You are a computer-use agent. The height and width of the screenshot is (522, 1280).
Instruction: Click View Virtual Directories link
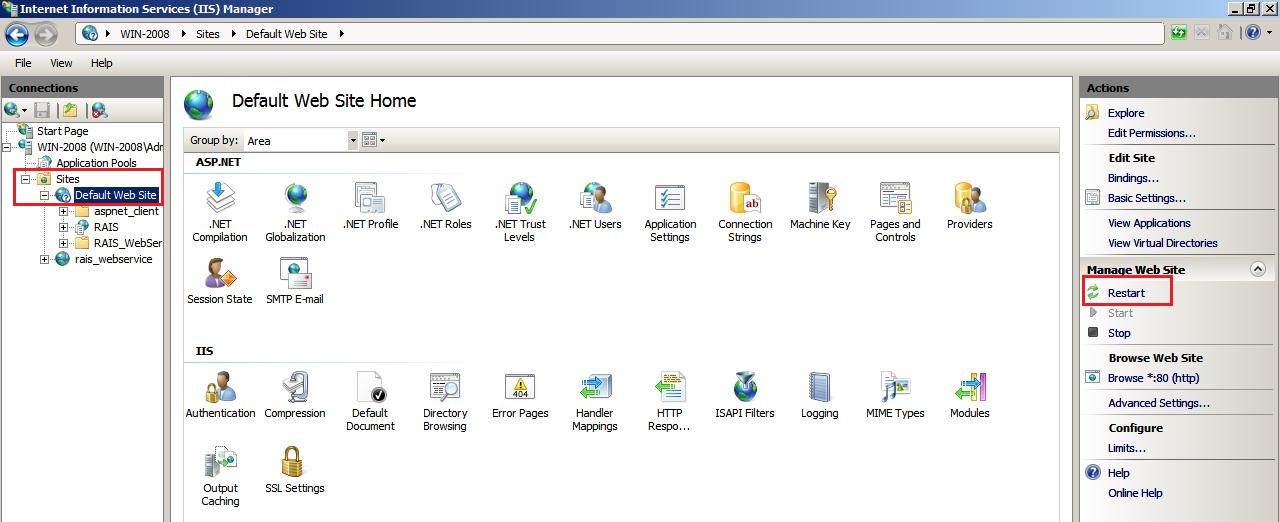tap(1163, 243)
